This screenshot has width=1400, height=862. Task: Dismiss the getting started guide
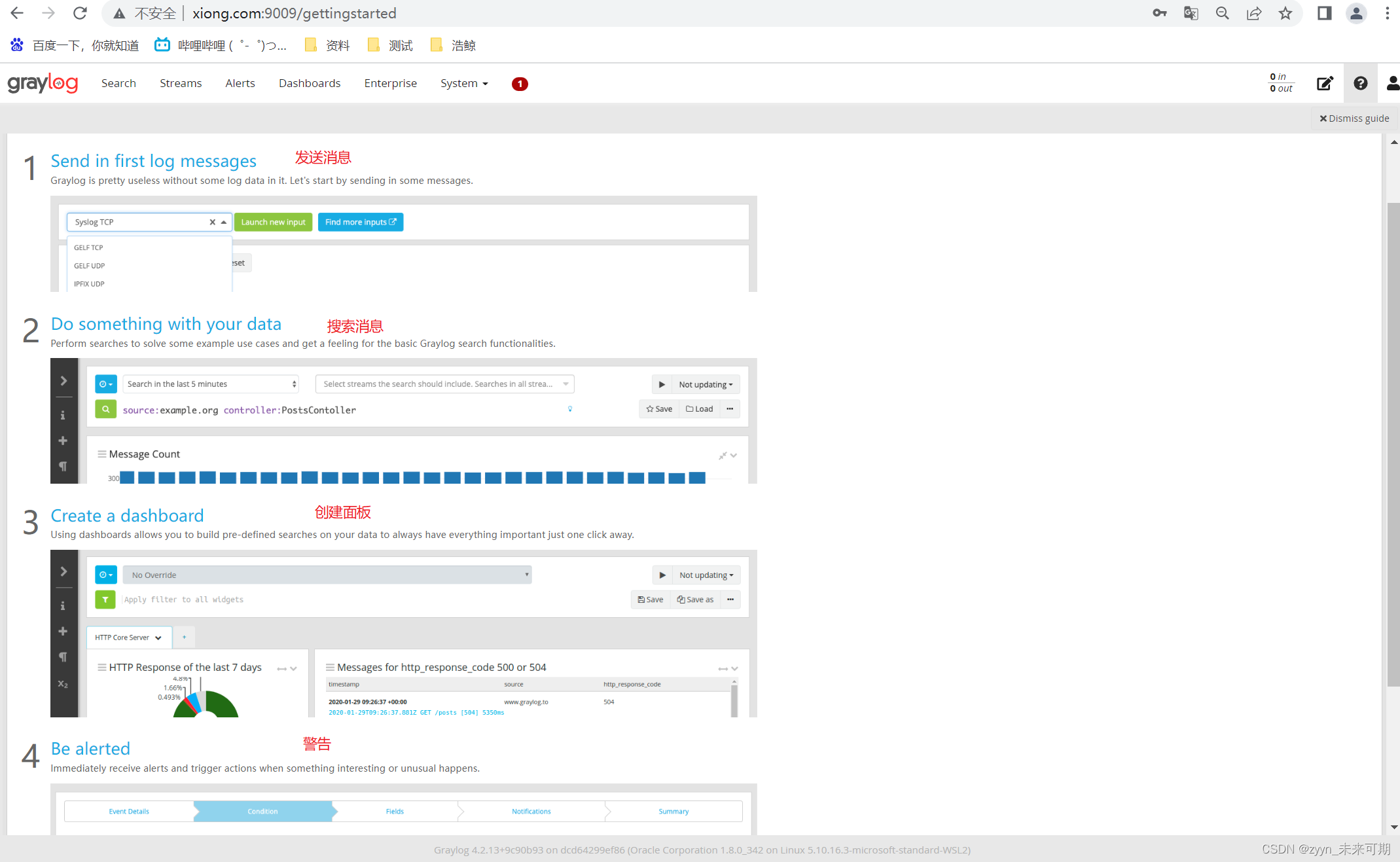pyautogui.click(x=1354, y=118)
